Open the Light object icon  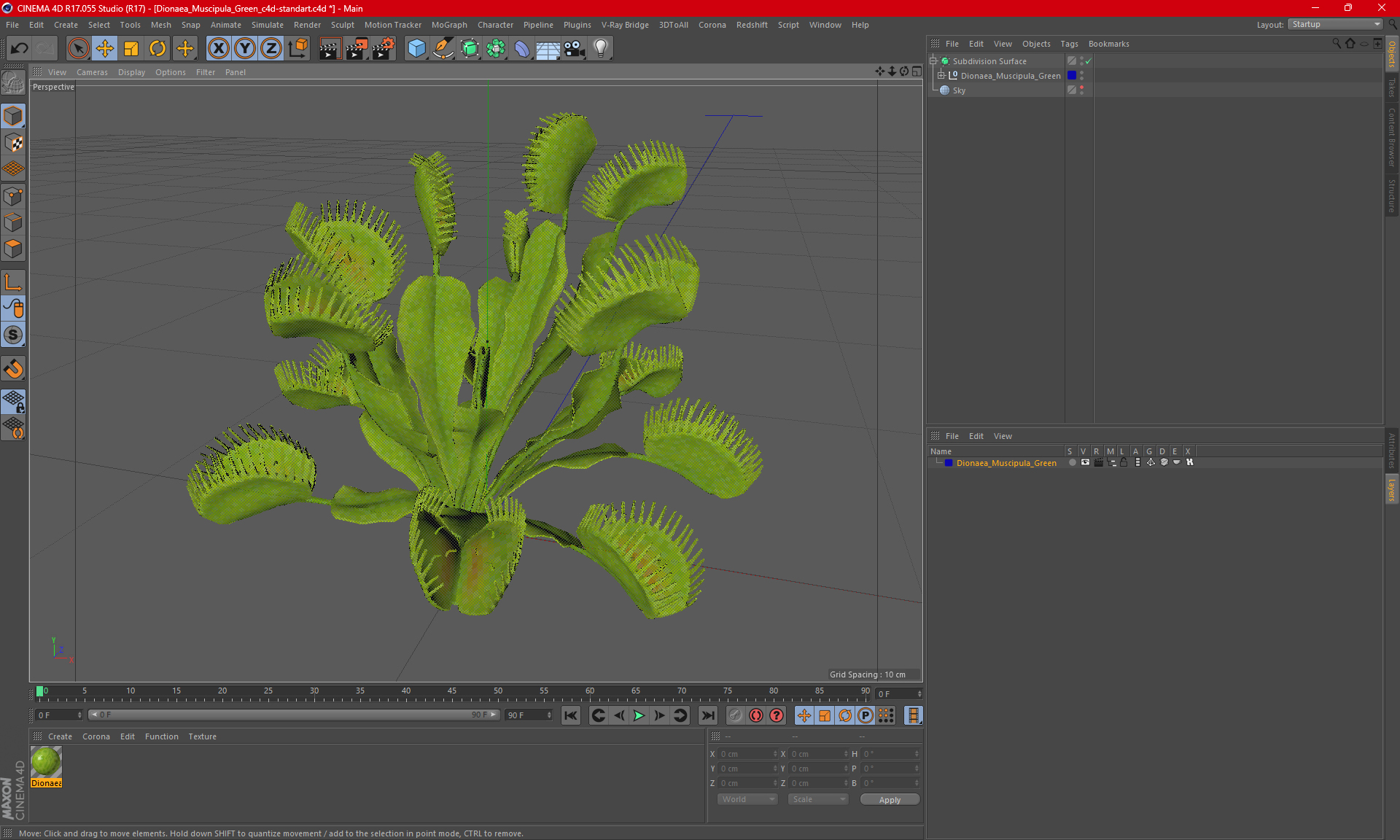click(600, 48)
